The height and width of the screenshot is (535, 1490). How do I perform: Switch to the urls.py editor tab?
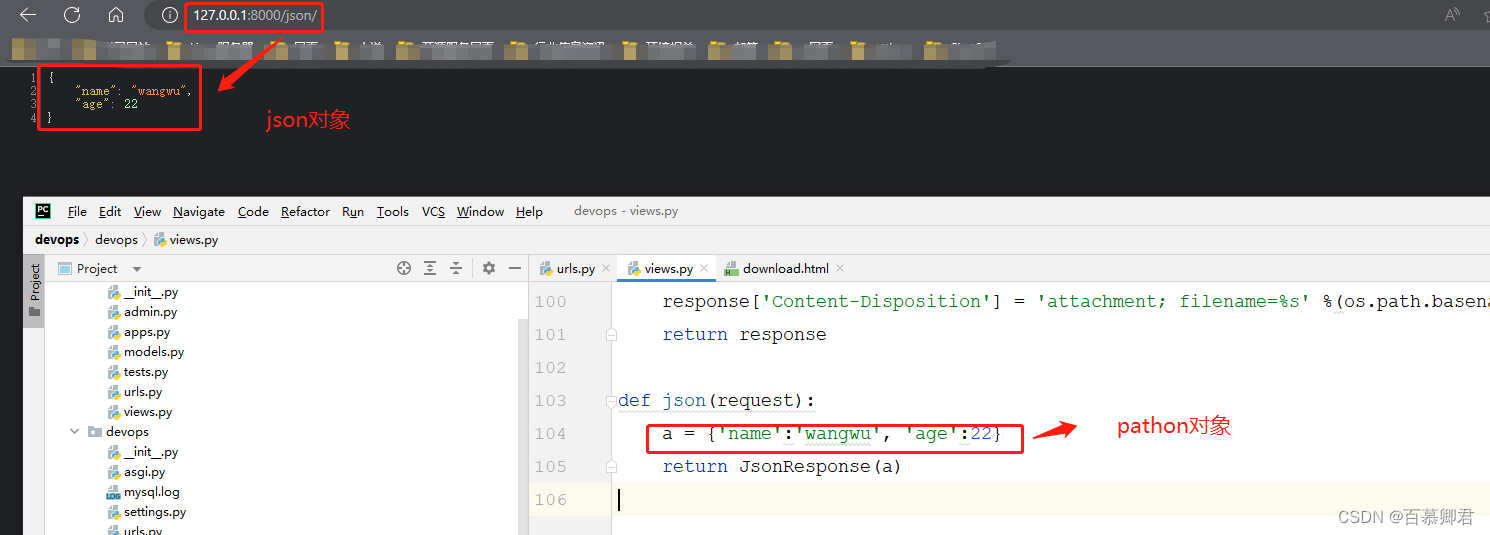click(575, 268)
